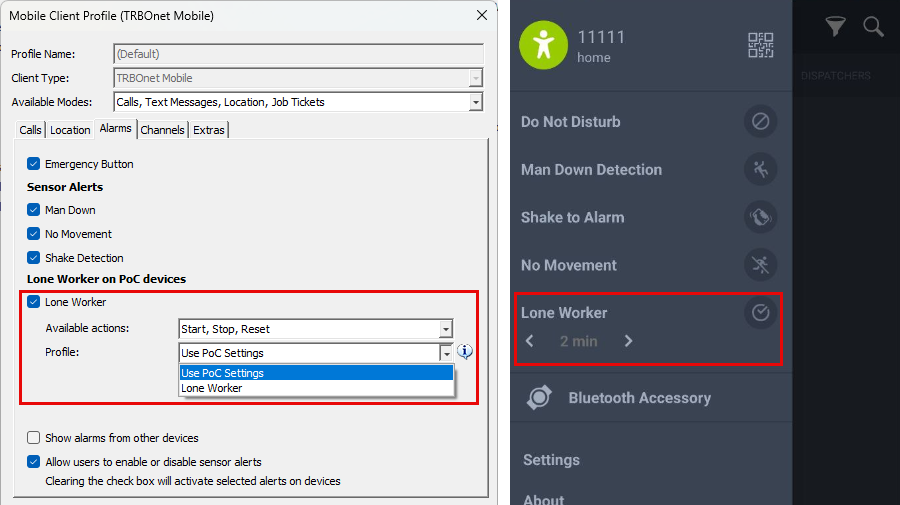Screen dimensions: 900x505
Task: Open About in the mobile menu
Action: [x=544, y=500]
